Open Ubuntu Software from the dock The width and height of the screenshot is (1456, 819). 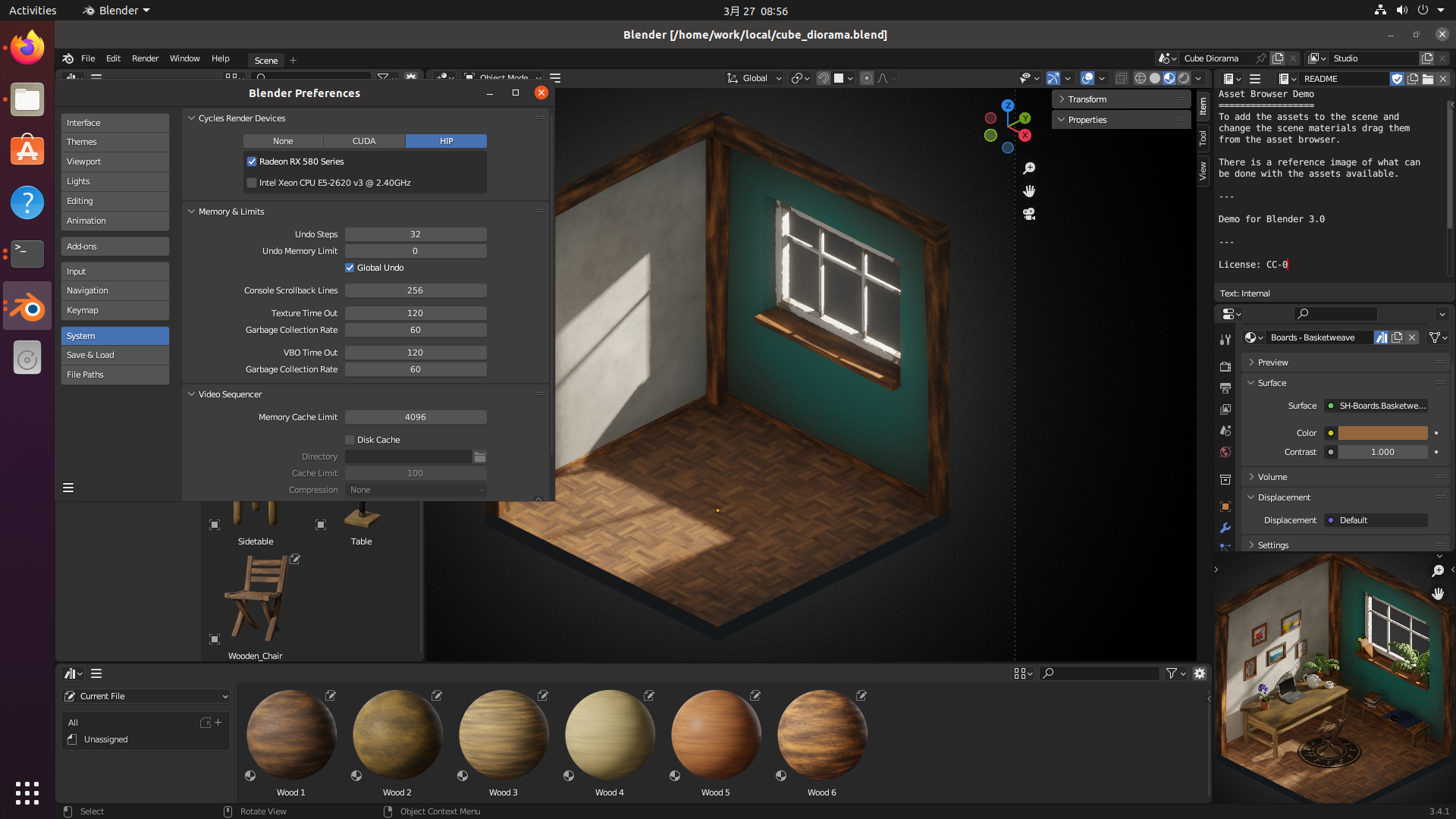tap(27, 151)
